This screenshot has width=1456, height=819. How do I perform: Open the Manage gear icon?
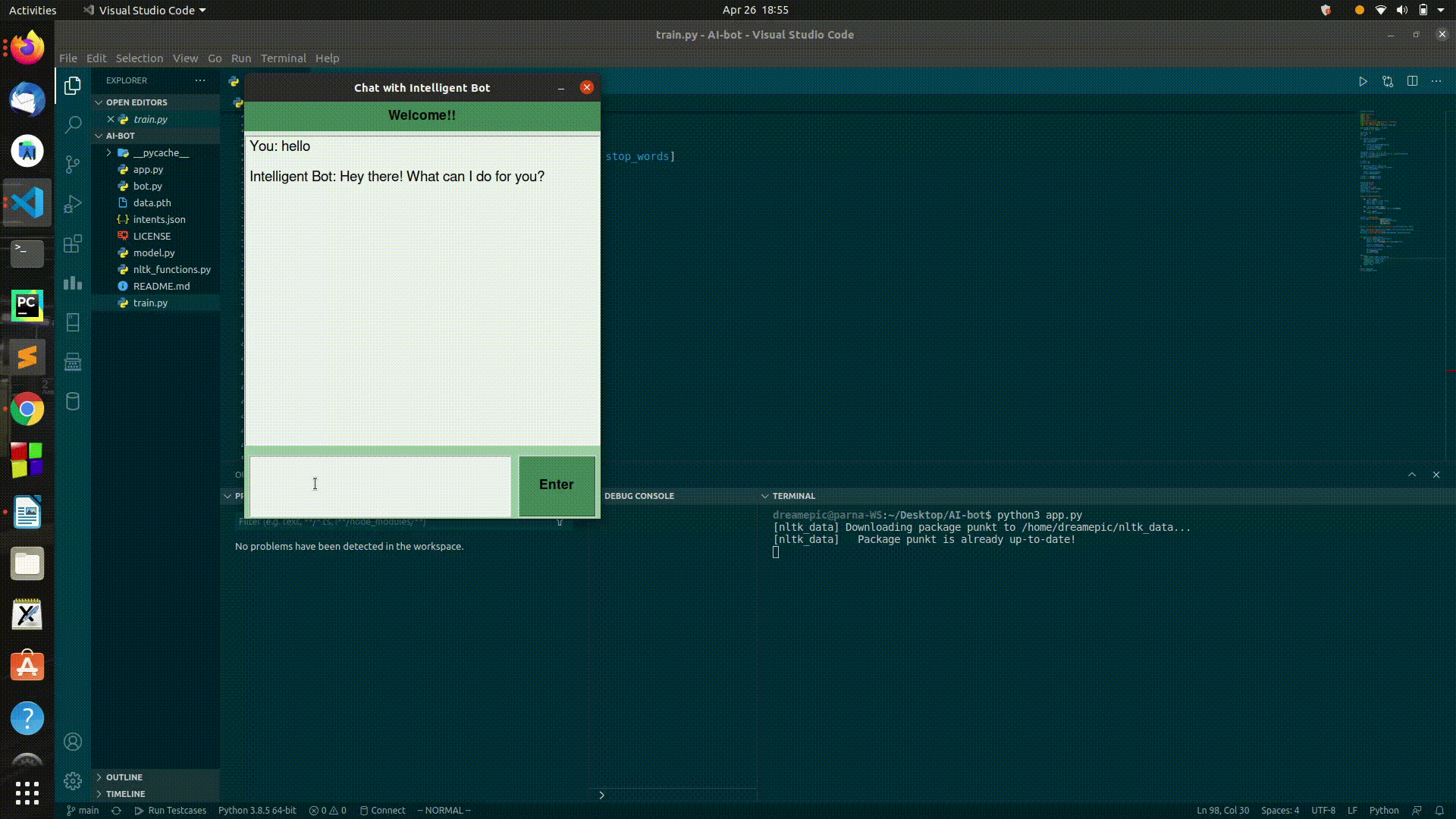pyautogui.click(x=73, y=780)
